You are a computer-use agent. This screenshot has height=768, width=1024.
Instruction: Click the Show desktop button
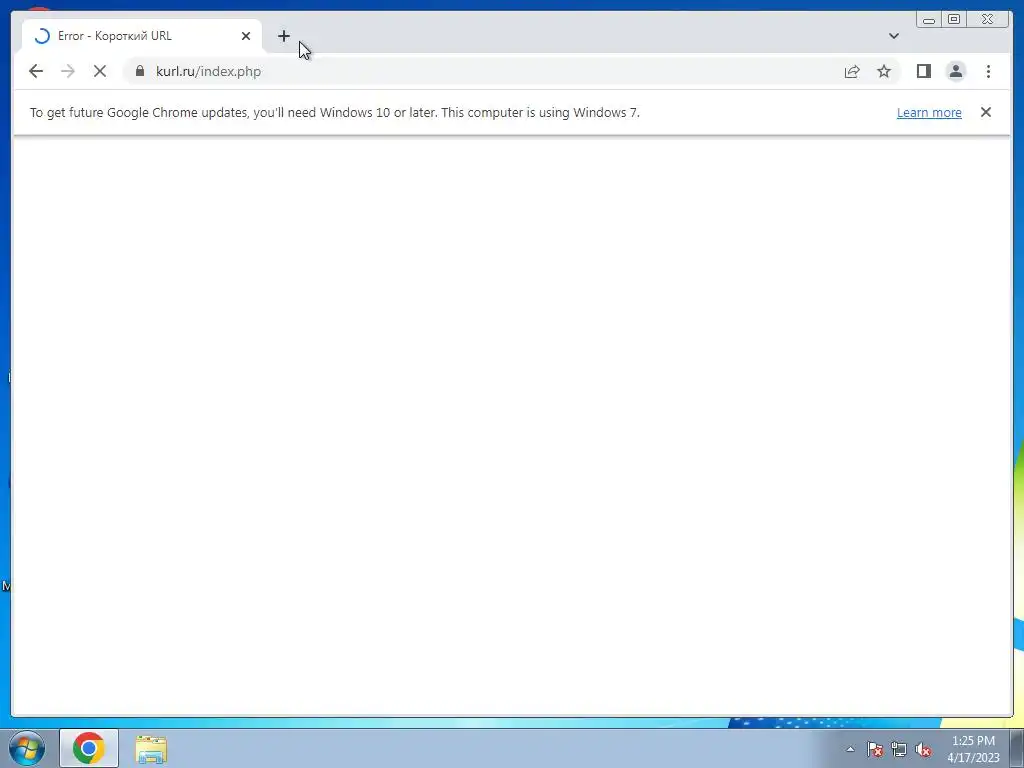pos(1017,748)
